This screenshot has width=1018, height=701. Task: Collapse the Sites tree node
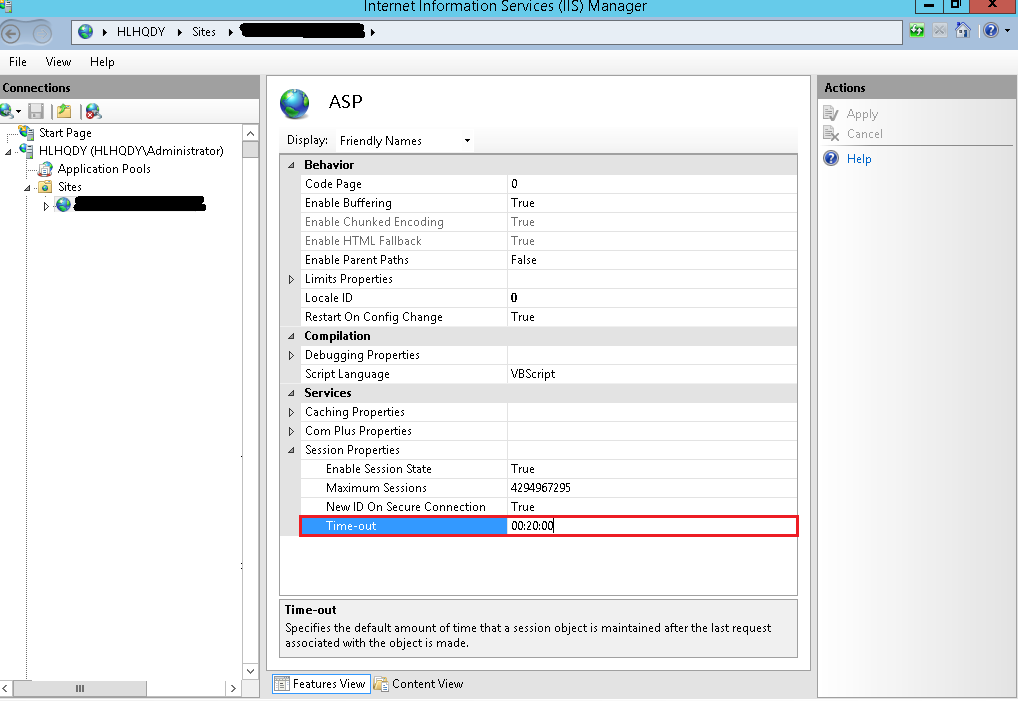tap(27, 188)
